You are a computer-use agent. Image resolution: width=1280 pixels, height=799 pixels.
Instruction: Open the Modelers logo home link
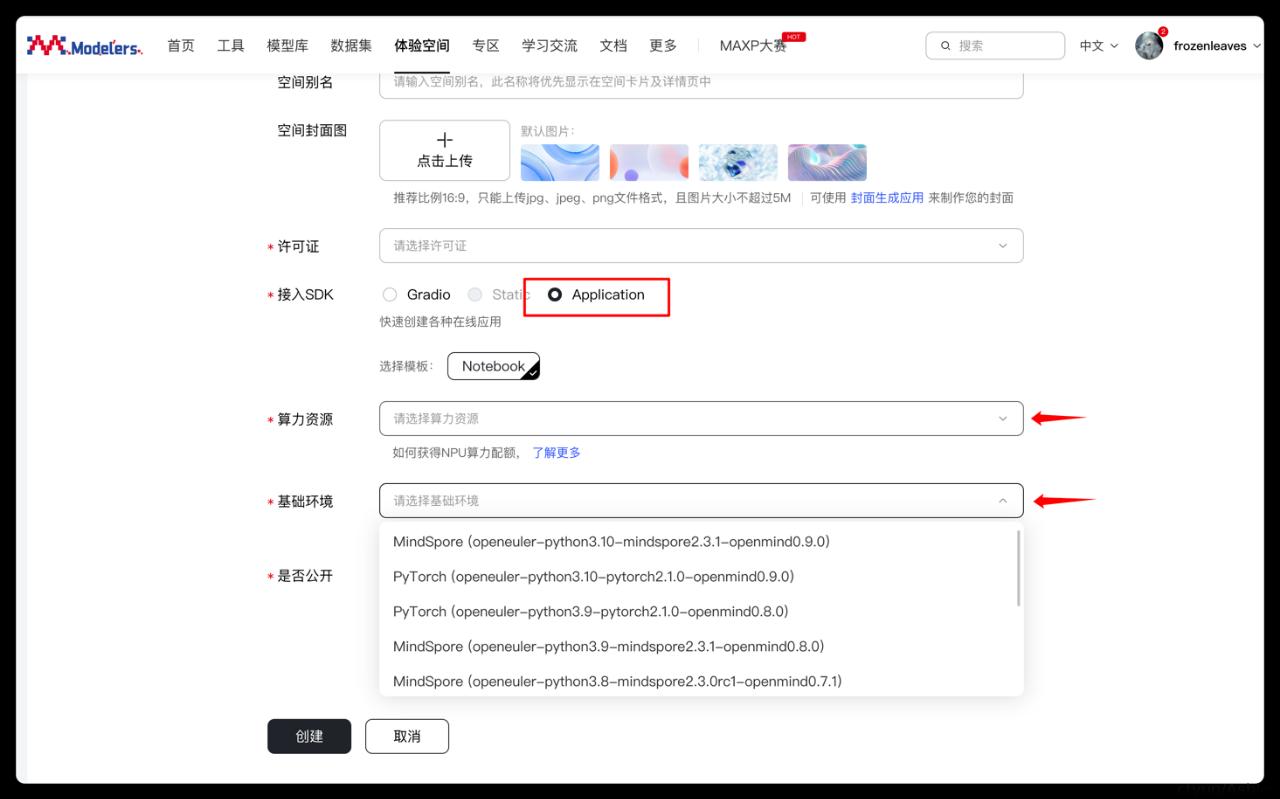pyautogui.click(x=84, y=45)
